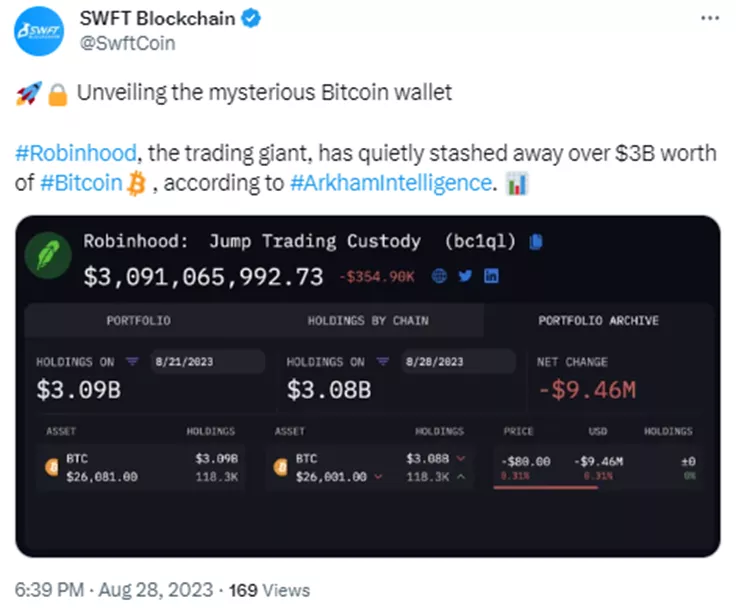Select the Portfolio Archive tab

pos(598,321)
